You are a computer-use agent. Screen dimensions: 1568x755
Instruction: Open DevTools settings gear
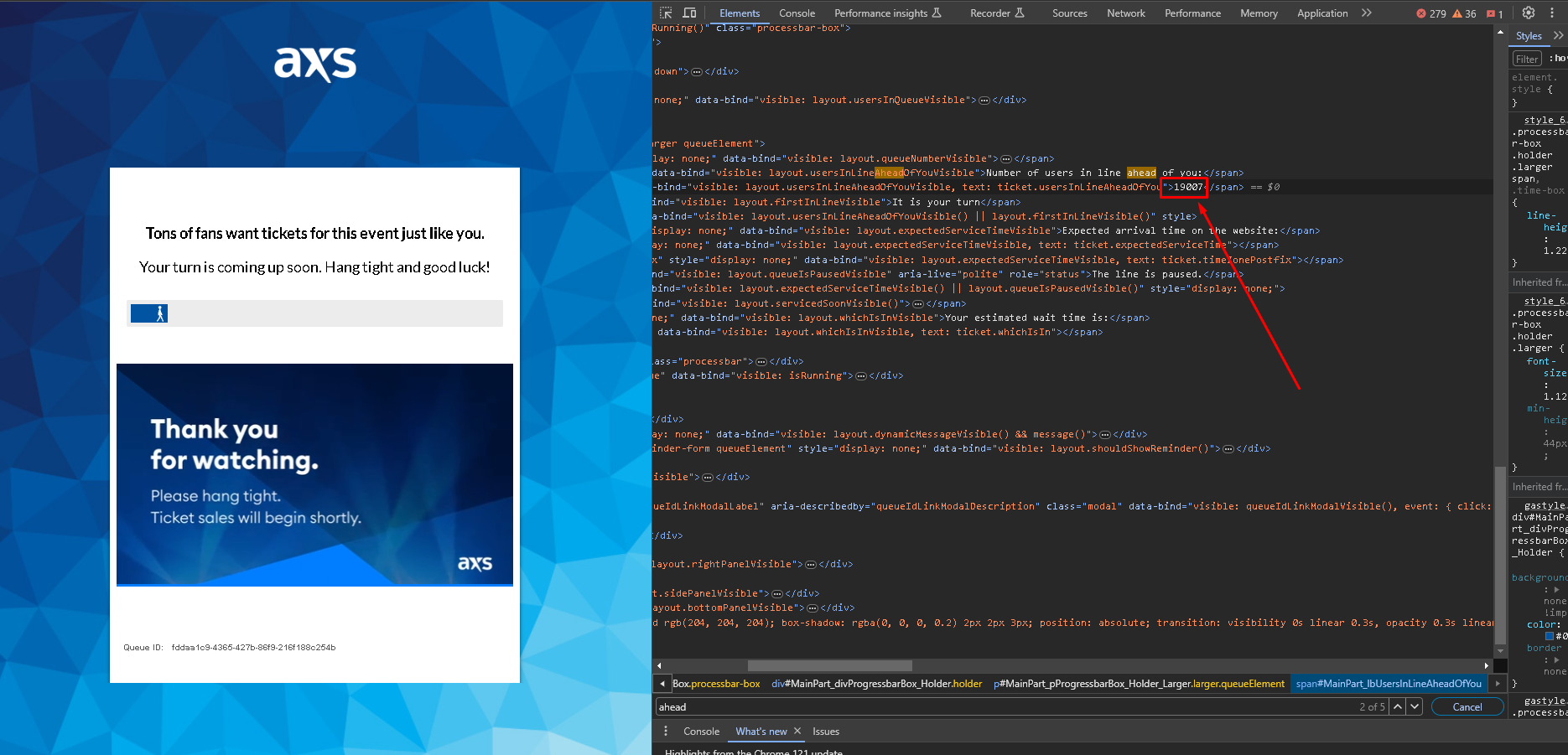click(1529, 13)
